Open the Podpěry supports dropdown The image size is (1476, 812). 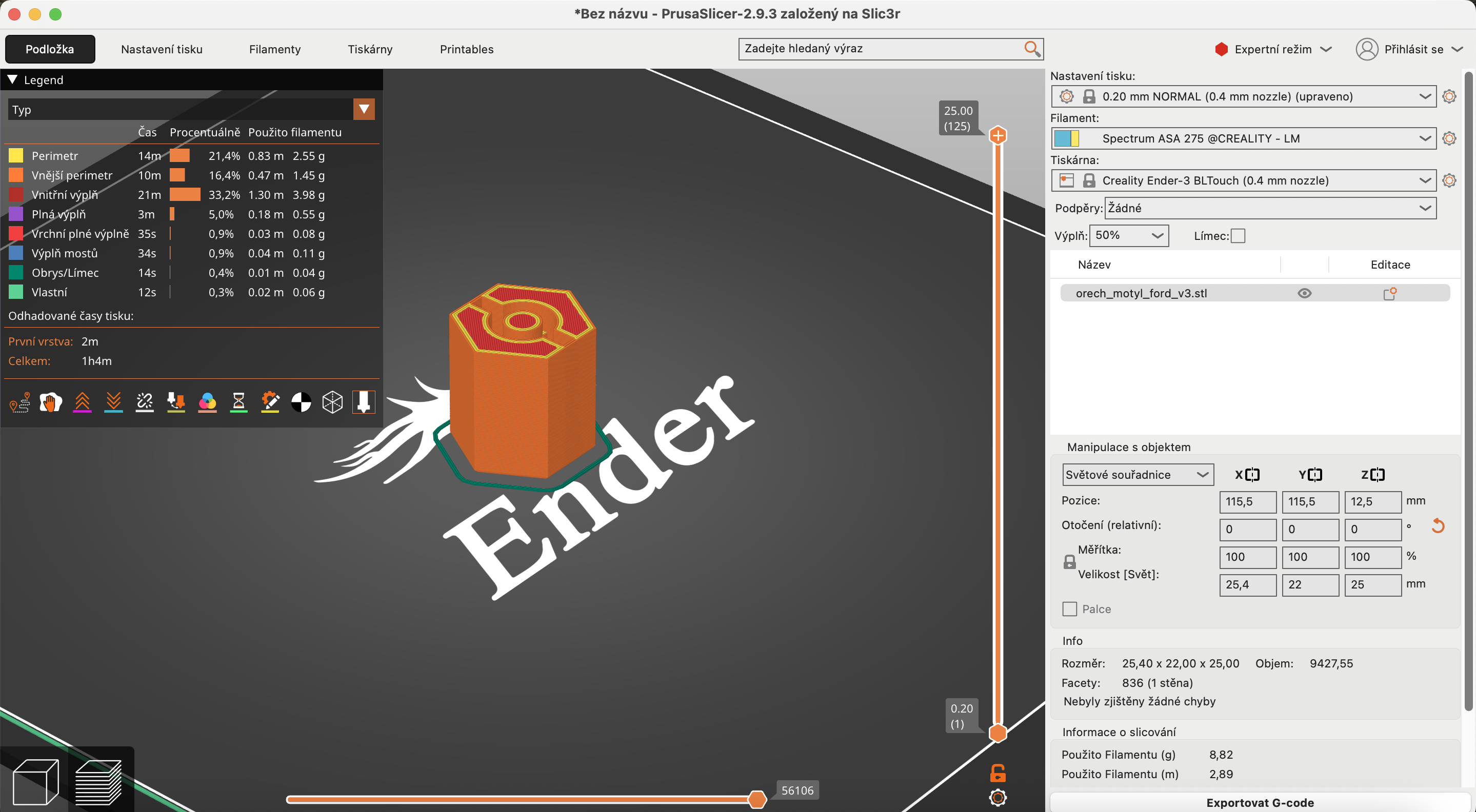[1270, 208]
